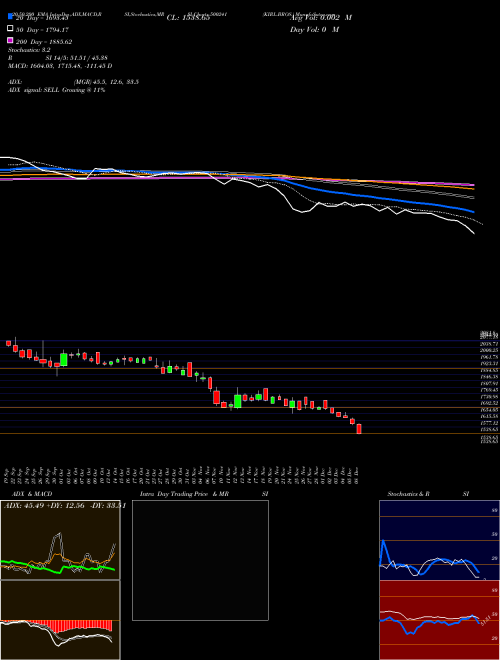Viewport: 500px width, 660px height.
Task: Click the ADX: 45.49 +DY -DY readout
Action: (x=65, y=506)
